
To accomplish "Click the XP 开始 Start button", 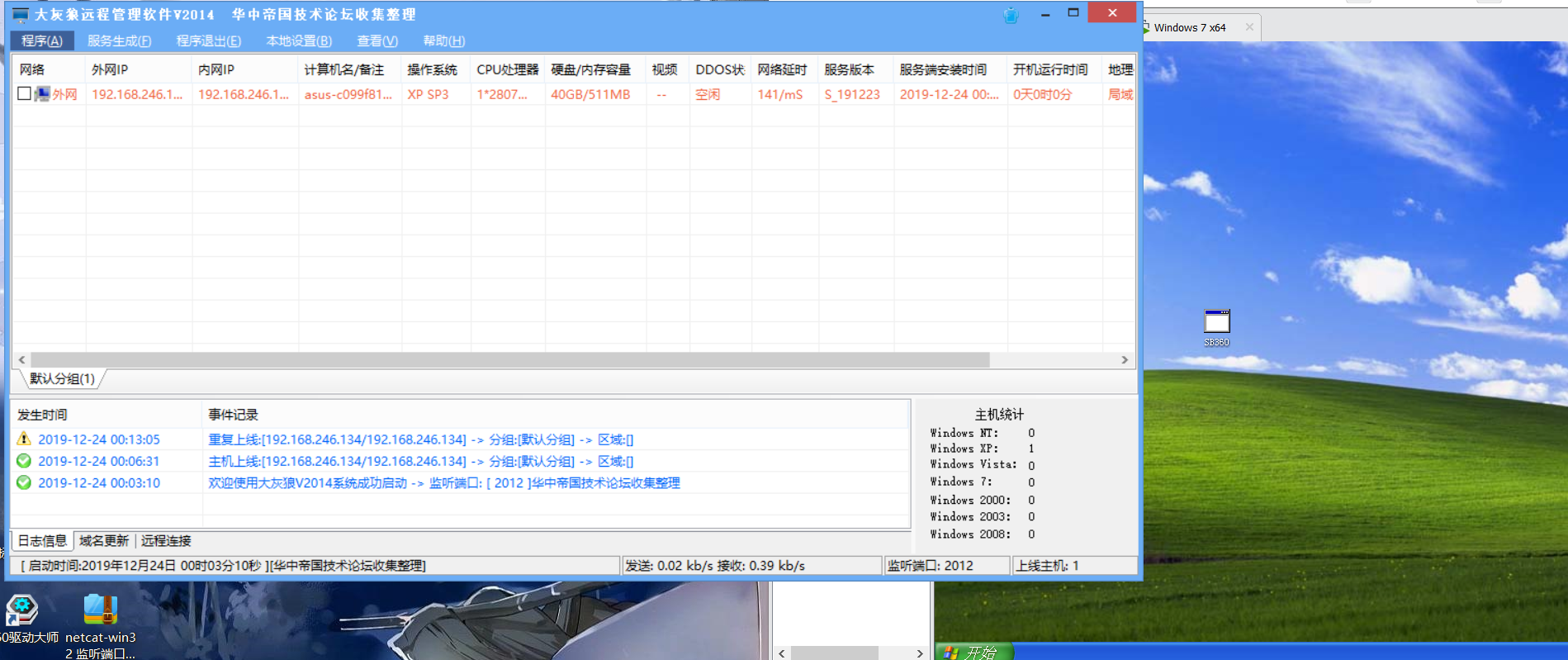I will pyautogui.click(x=973, y=652).
